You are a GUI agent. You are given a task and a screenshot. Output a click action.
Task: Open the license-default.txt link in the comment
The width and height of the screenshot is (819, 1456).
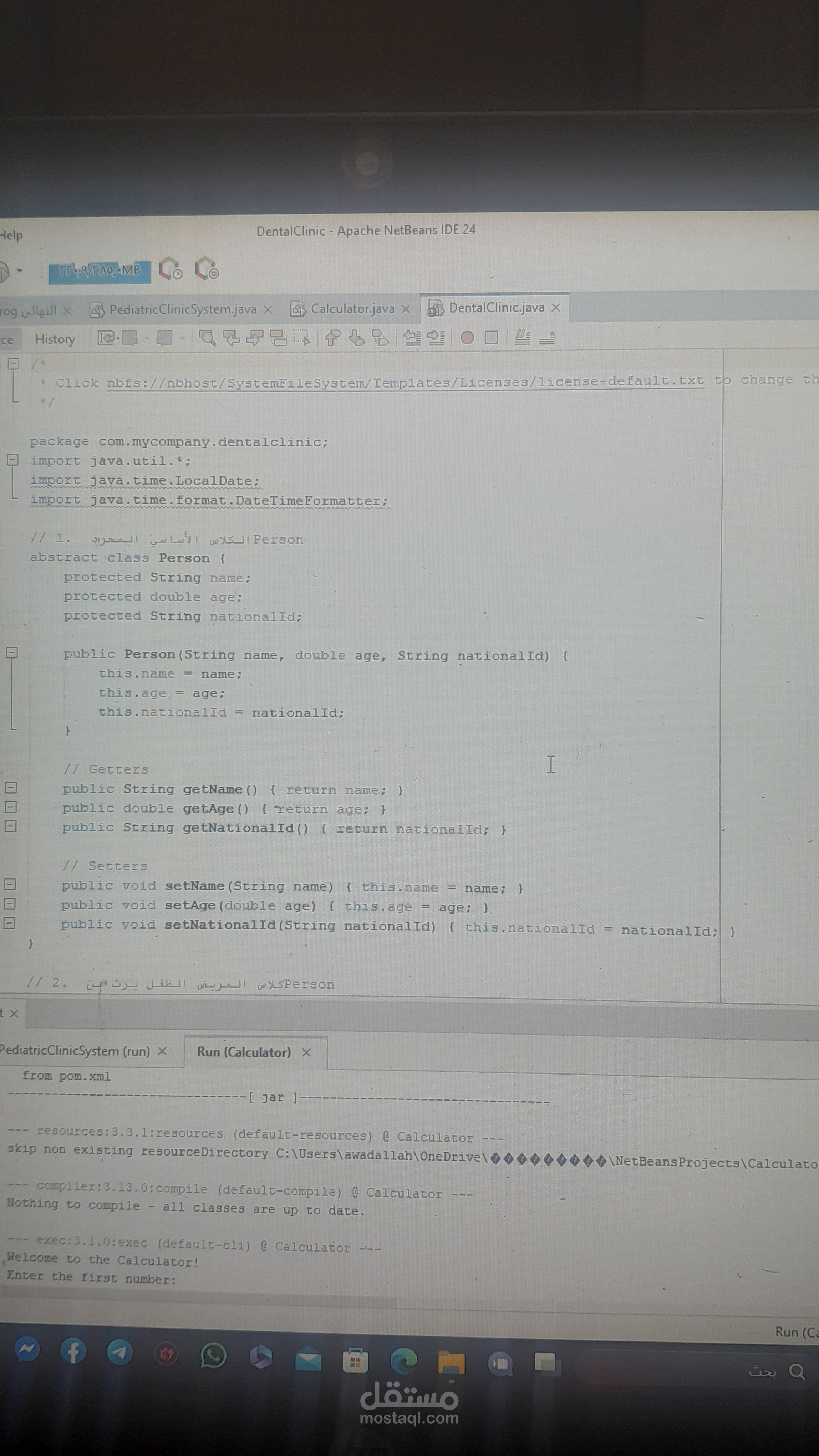click(x=406, y=382)
